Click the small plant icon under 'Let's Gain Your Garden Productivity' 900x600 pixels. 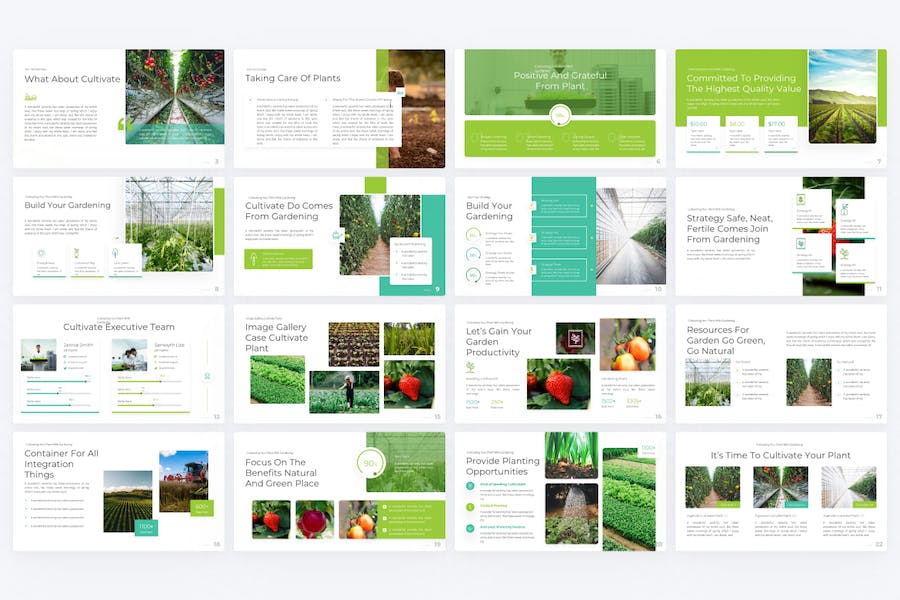point(471,367)
